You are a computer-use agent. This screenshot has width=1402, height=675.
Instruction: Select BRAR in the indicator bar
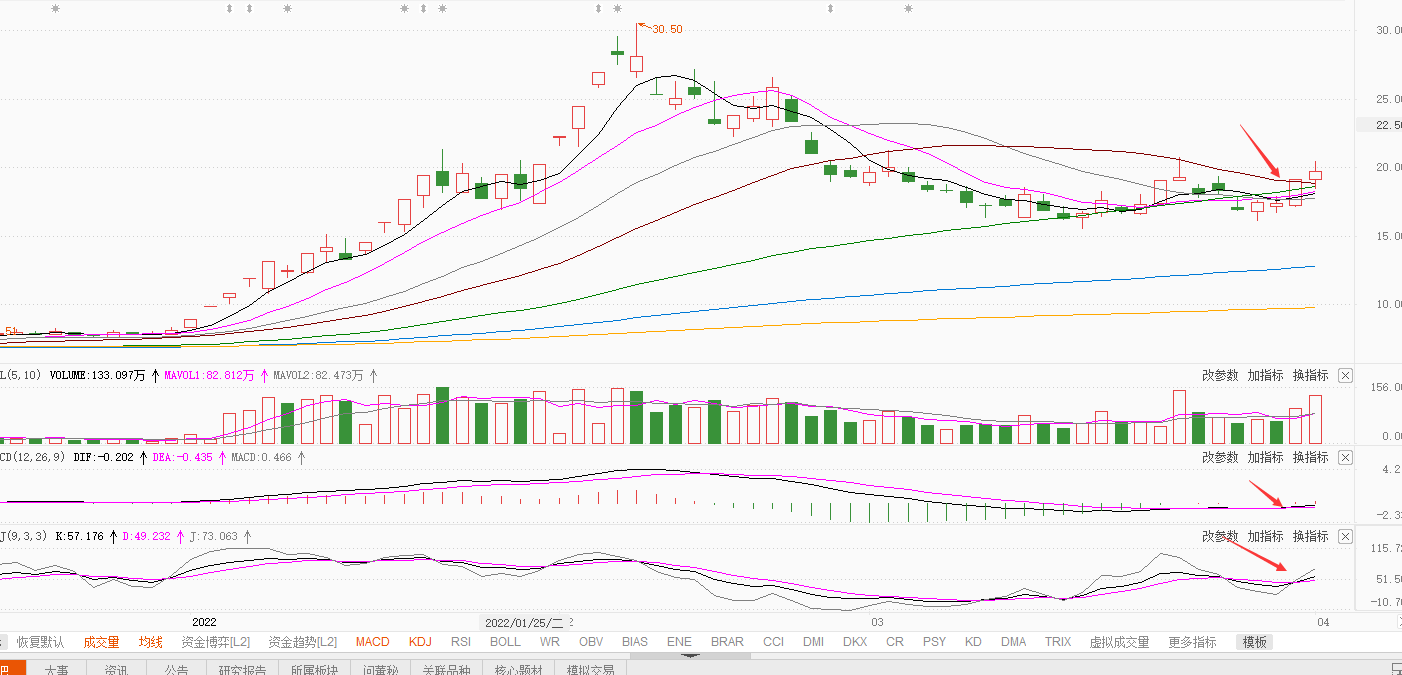pos(727,642)
